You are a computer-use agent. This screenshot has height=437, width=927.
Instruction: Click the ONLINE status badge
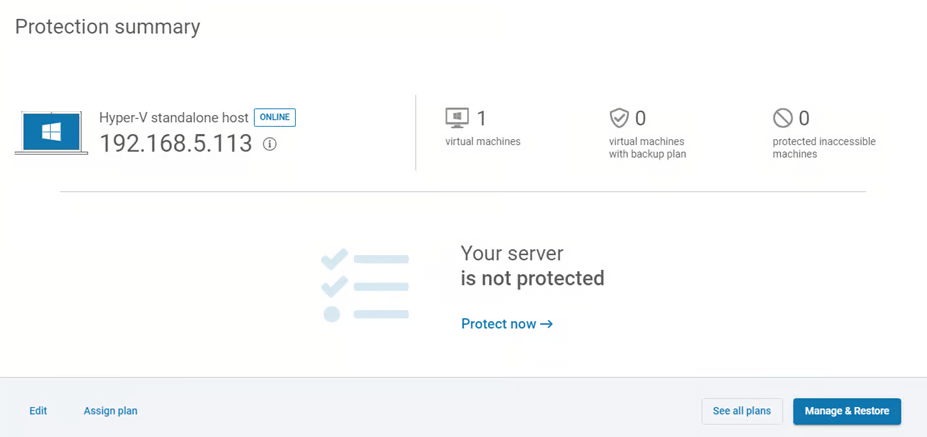[274, 117]
